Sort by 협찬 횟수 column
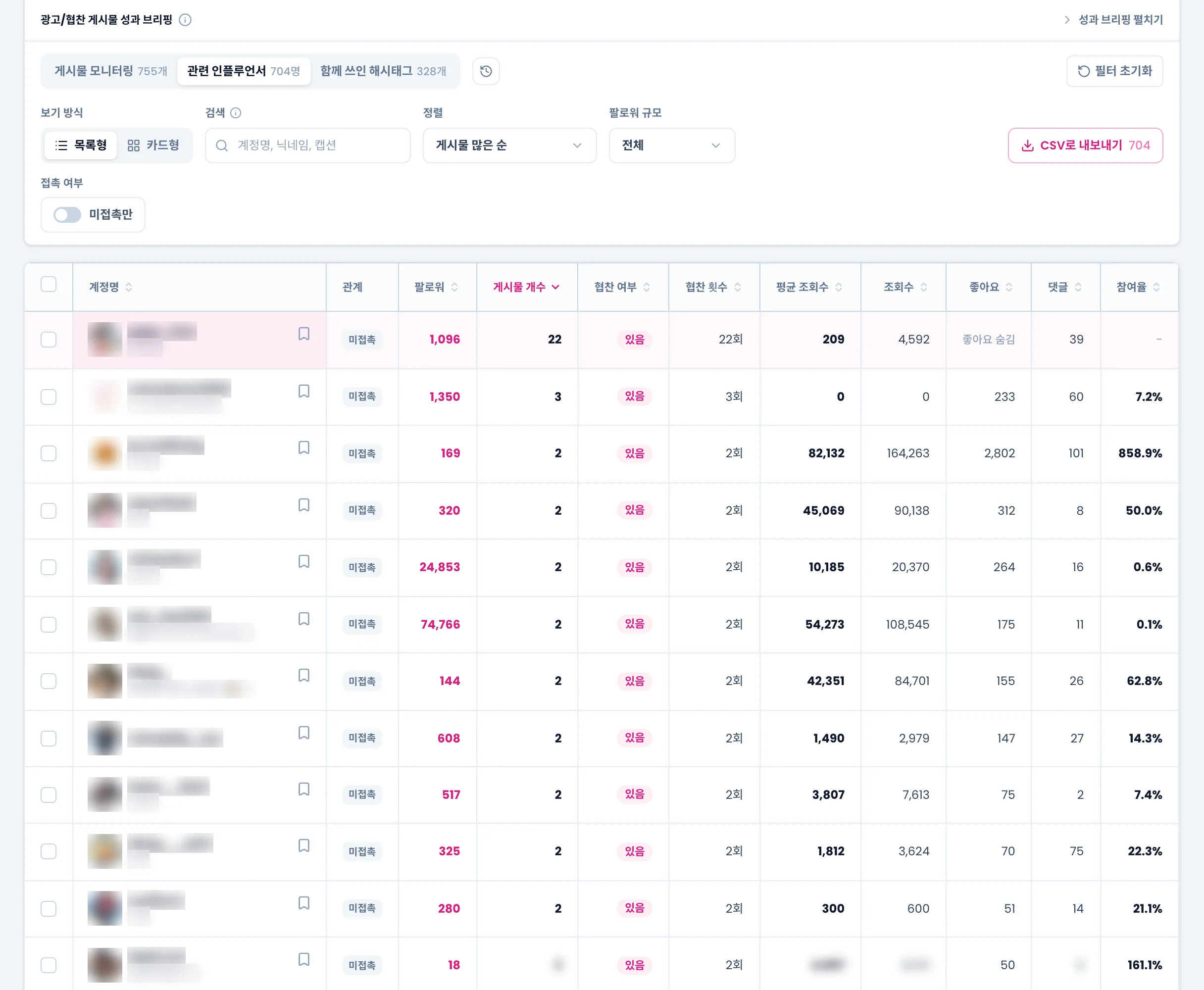 click(x=713, y=287)
